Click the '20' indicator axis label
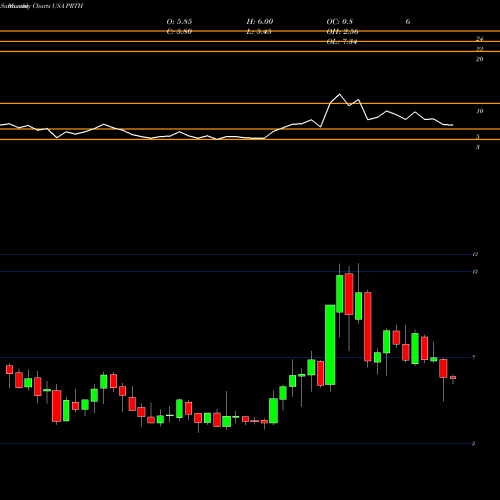The height and width of the screenshot is (500, 500). tap(479, 59)
